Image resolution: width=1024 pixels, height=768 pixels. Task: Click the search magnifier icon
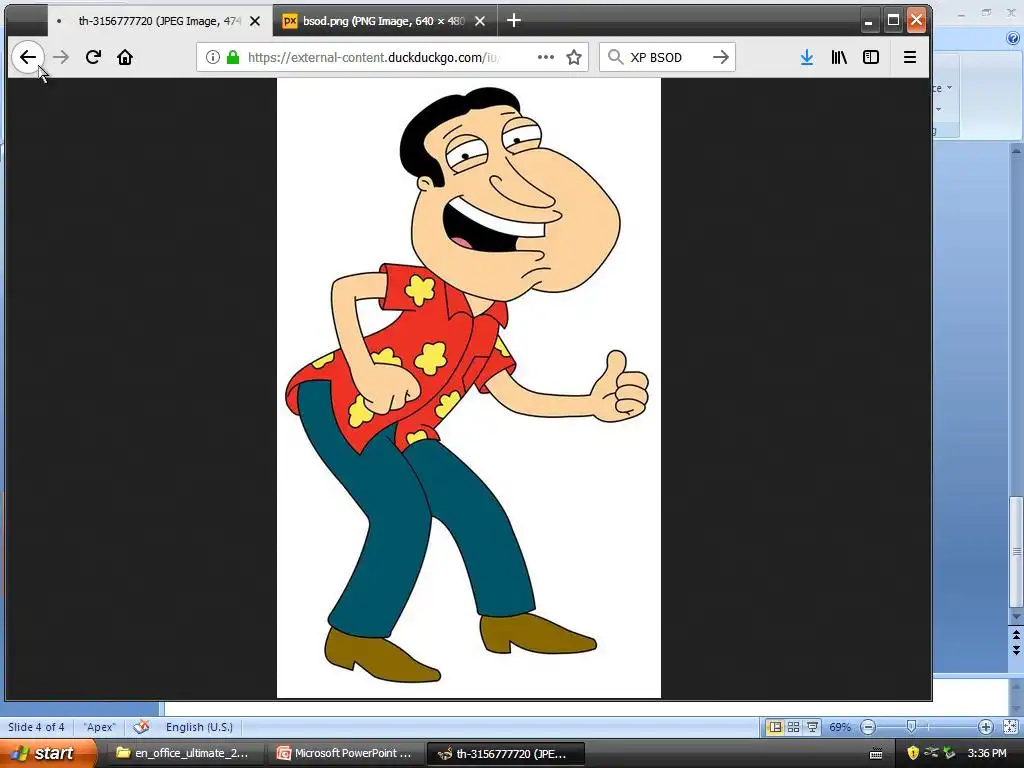(x=615, y=57)
